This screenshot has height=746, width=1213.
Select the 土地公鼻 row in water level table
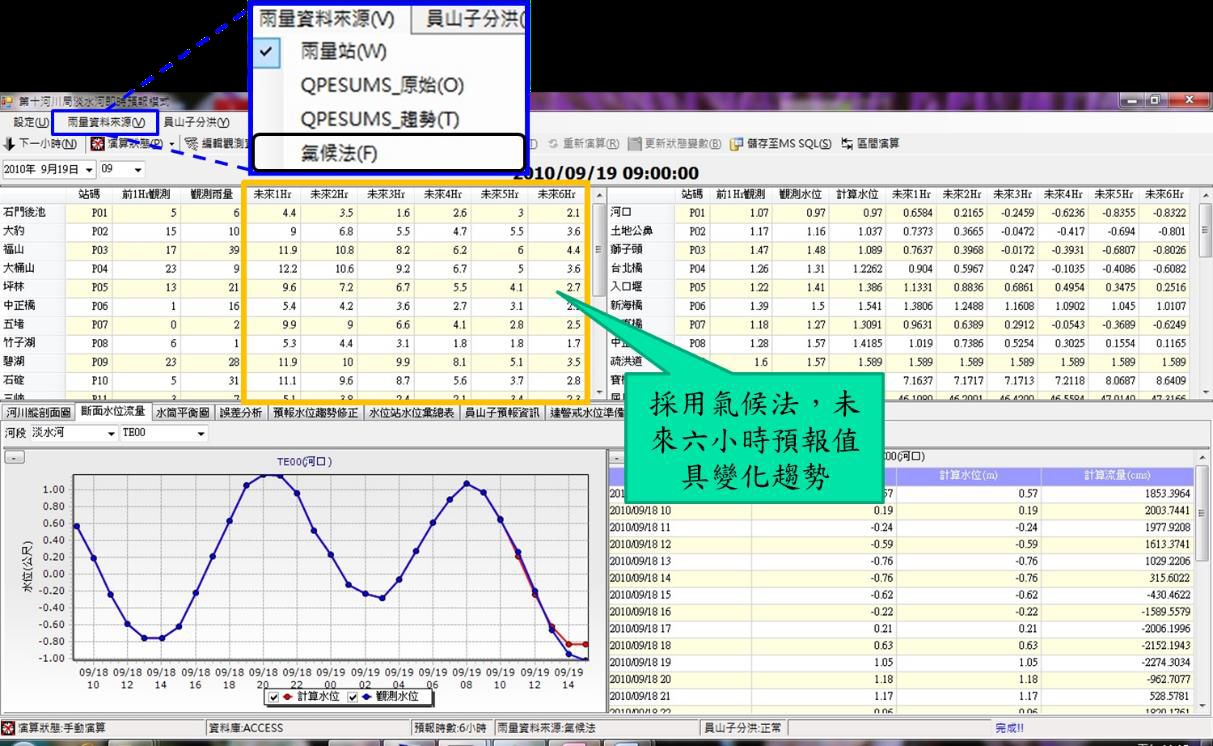[901, 231]
